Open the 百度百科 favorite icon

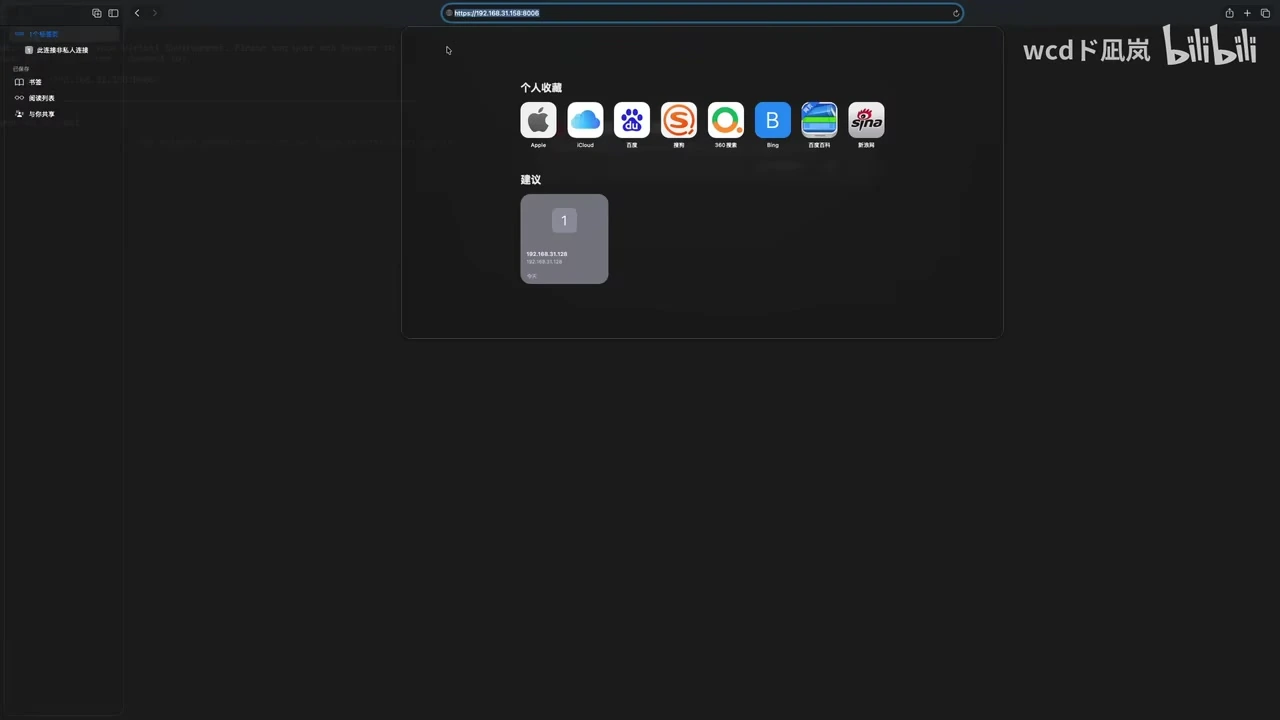[x=820, y=120]
